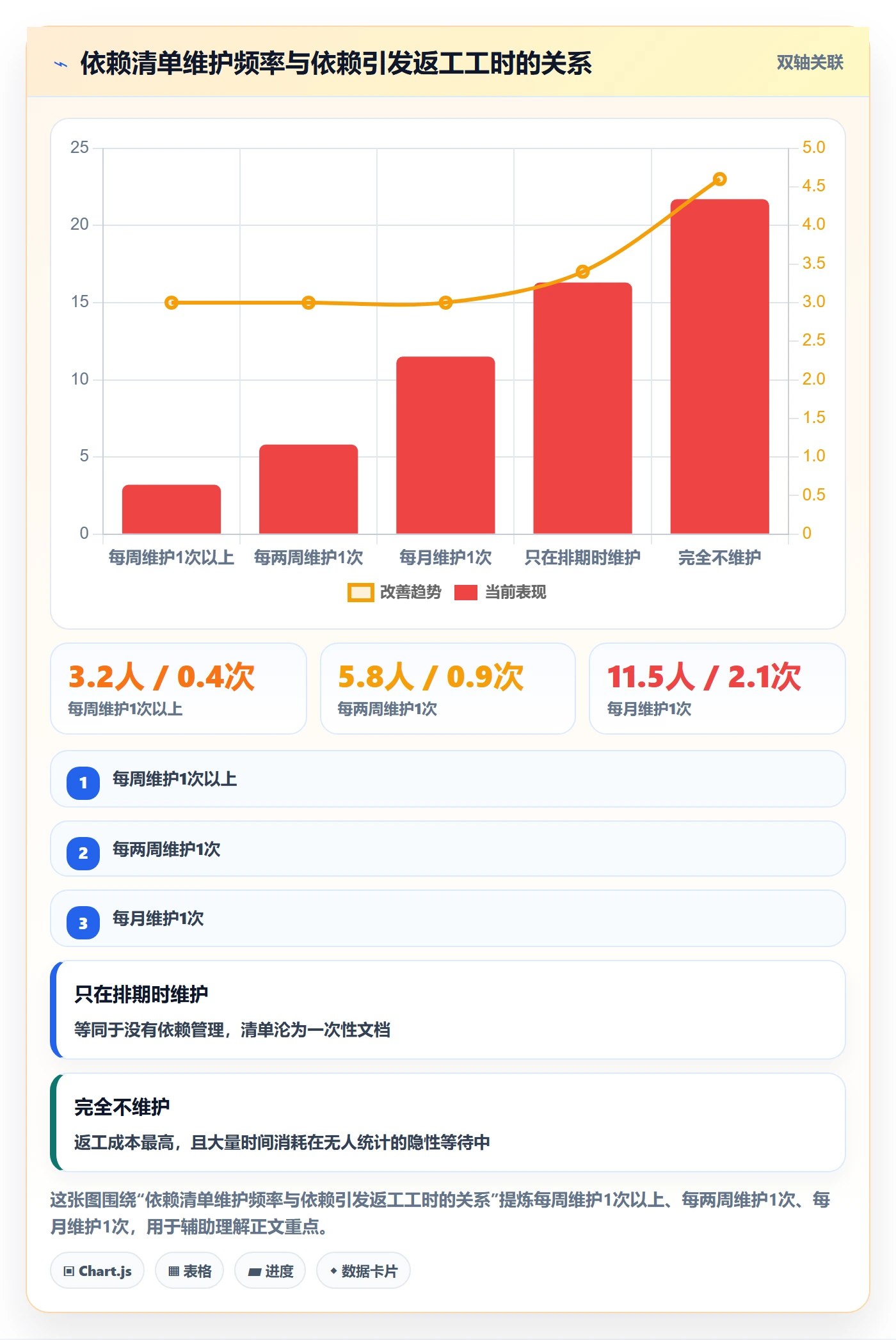
Task: Click the blue number 3 badge
Action: (x=83, y=923)
